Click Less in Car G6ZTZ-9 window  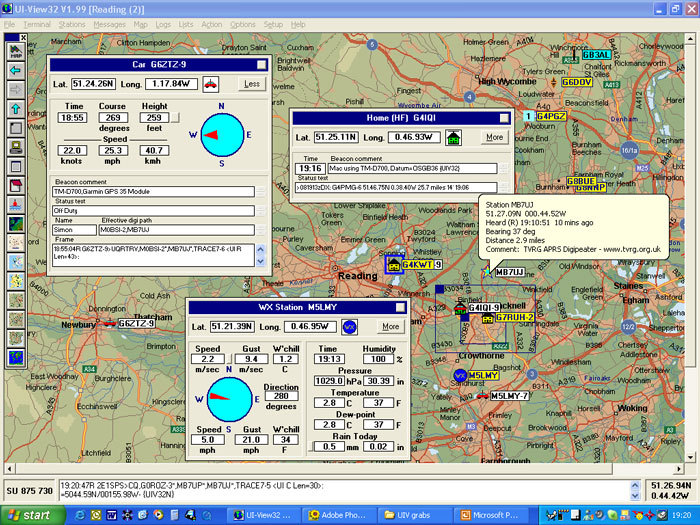252,84
